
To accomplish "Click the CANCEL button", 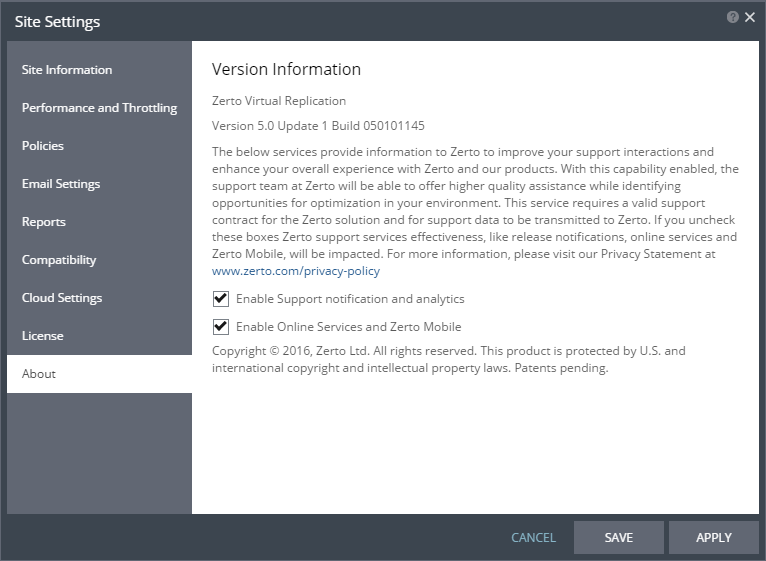I will click(533, 538).
